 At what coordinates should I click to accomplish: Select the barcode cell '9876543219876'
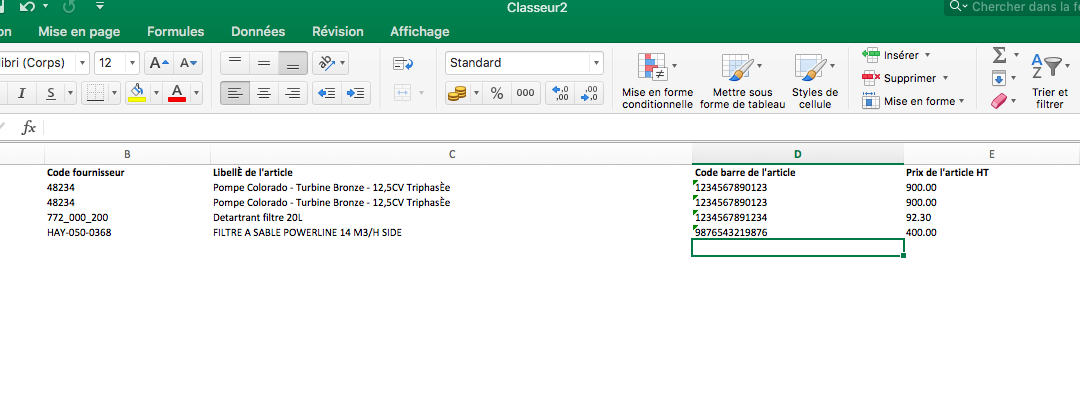tap(798, 233)
